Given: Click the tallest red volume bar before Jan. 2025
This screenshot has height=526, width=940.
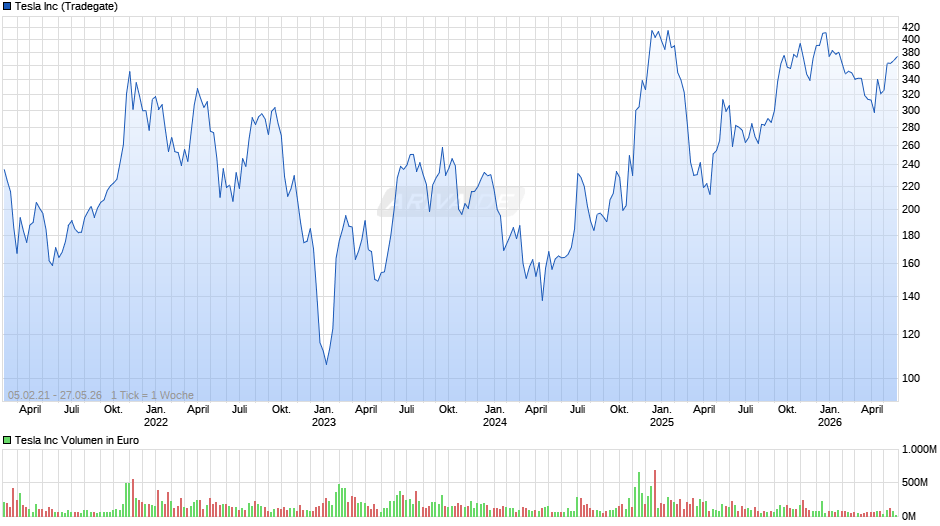Looking at the screenshot, I should click(x=655, y=493).
